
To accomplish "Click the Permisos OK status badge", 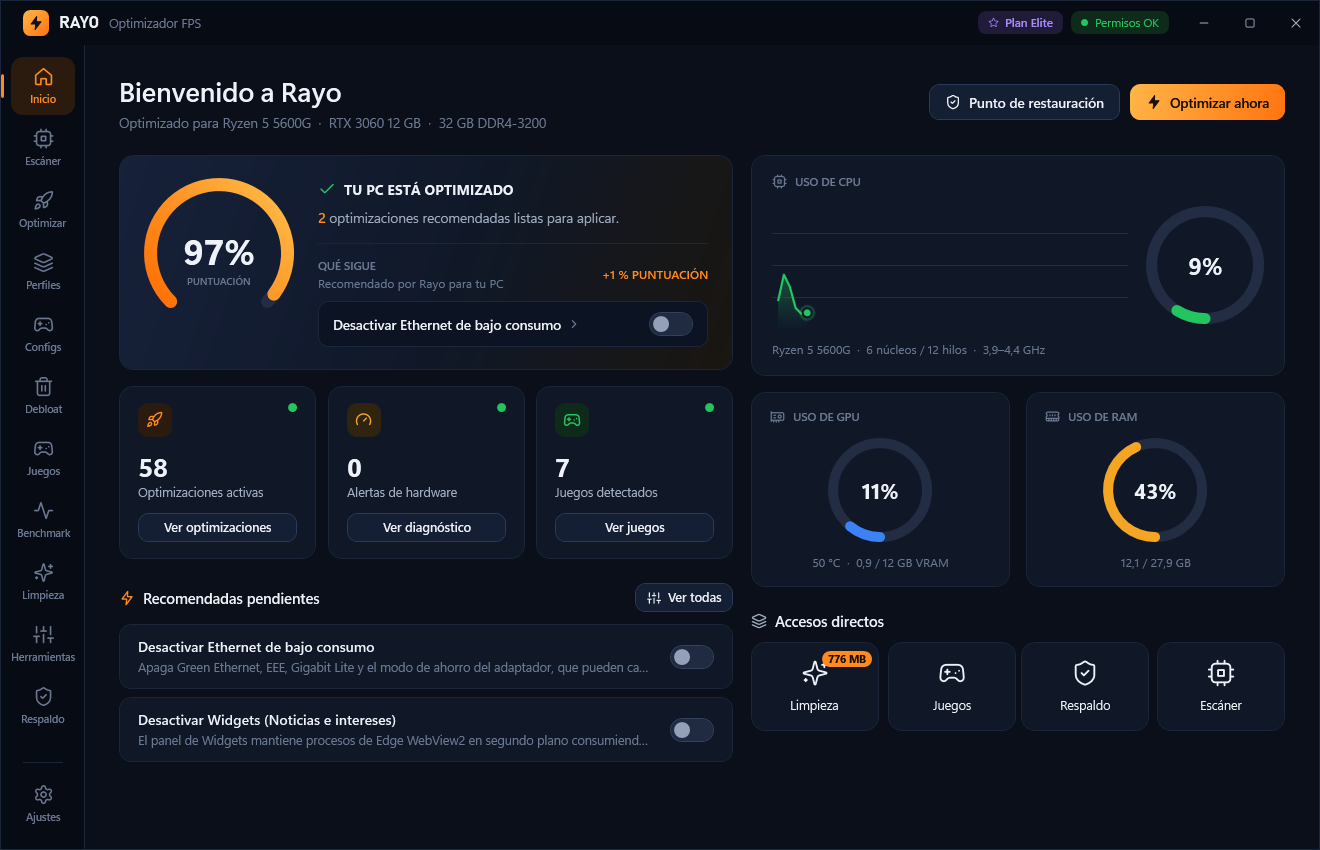I will coord(1120,23).
